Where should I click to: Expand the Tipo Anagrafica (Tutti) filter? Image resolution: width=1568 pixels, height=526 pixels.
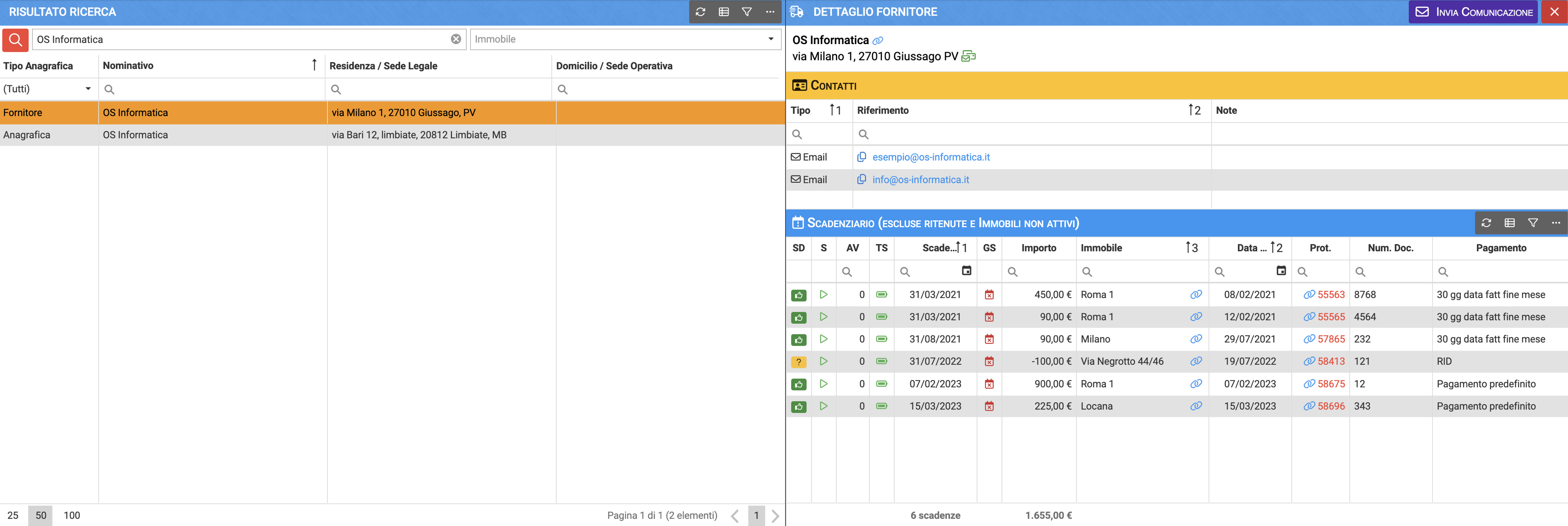point(88,89)
